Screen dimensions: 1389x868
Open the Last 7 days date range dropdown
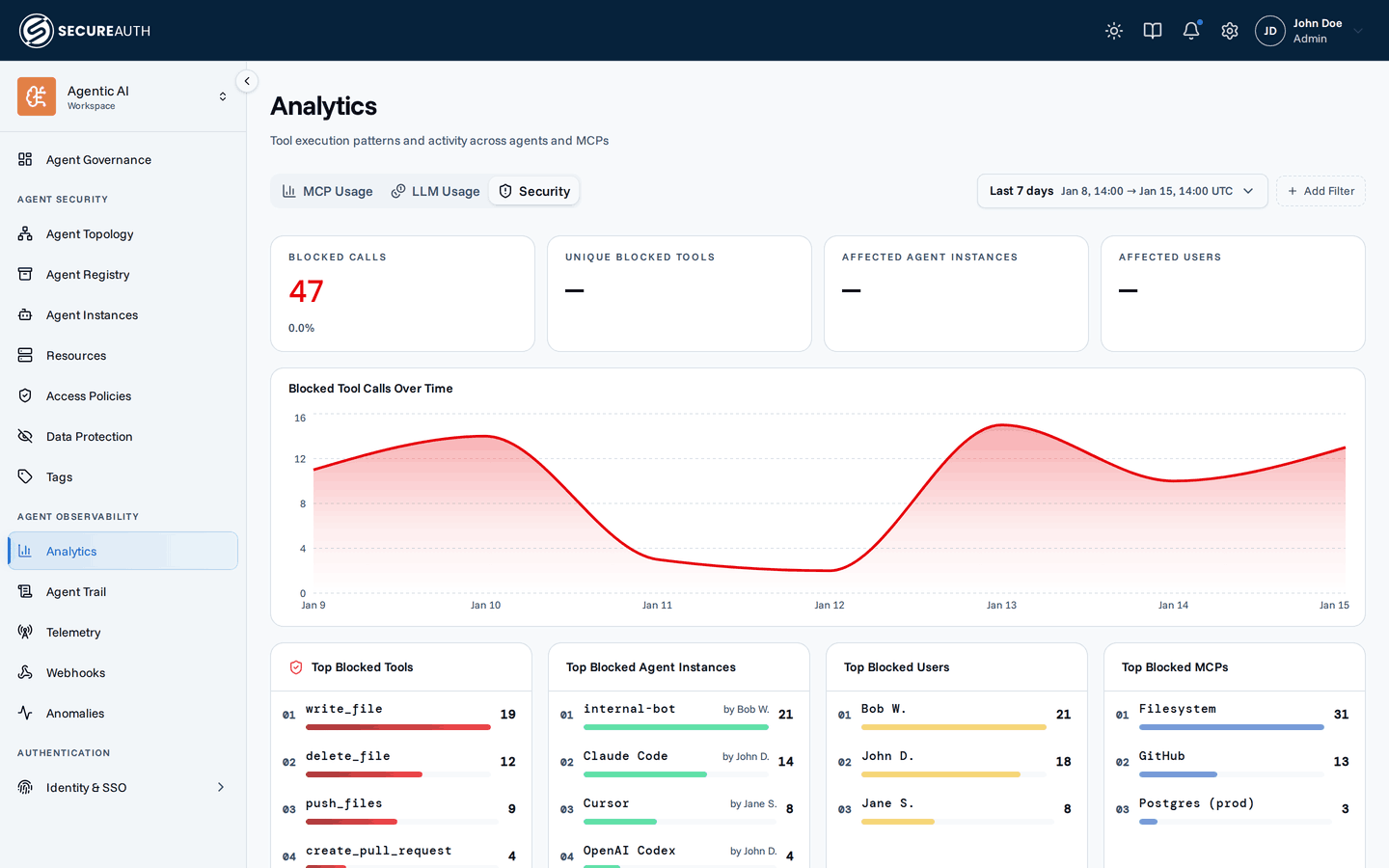(x=1122, y=191)
